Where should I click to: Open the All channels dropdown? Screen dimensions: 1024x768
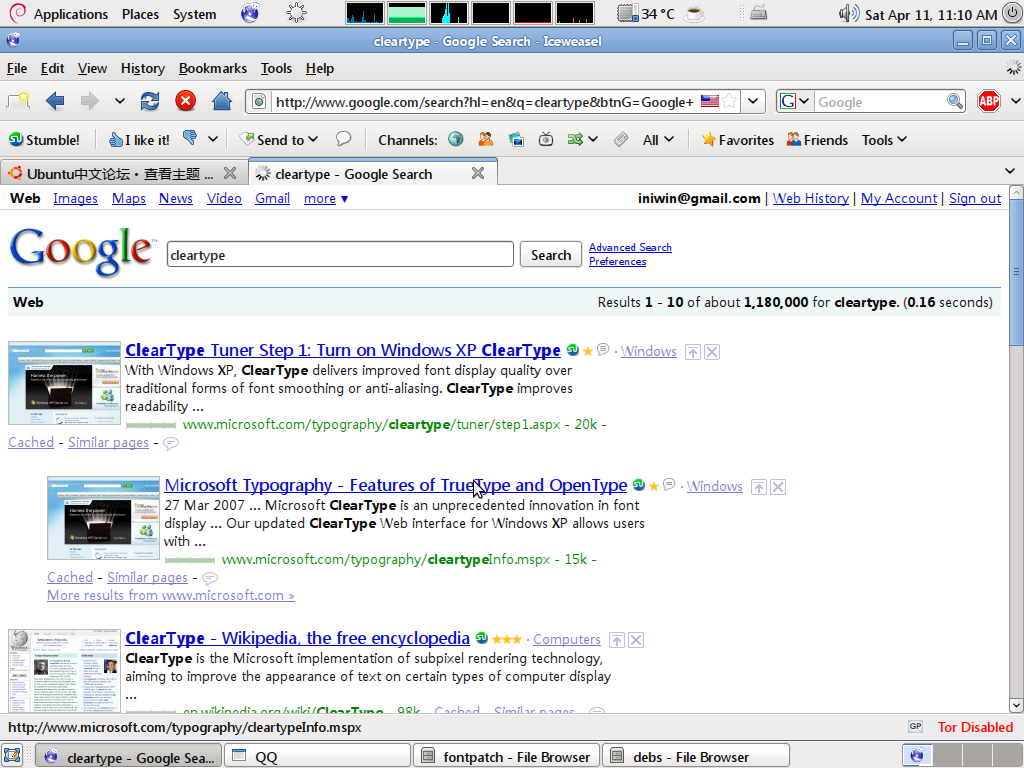point(658,140)
